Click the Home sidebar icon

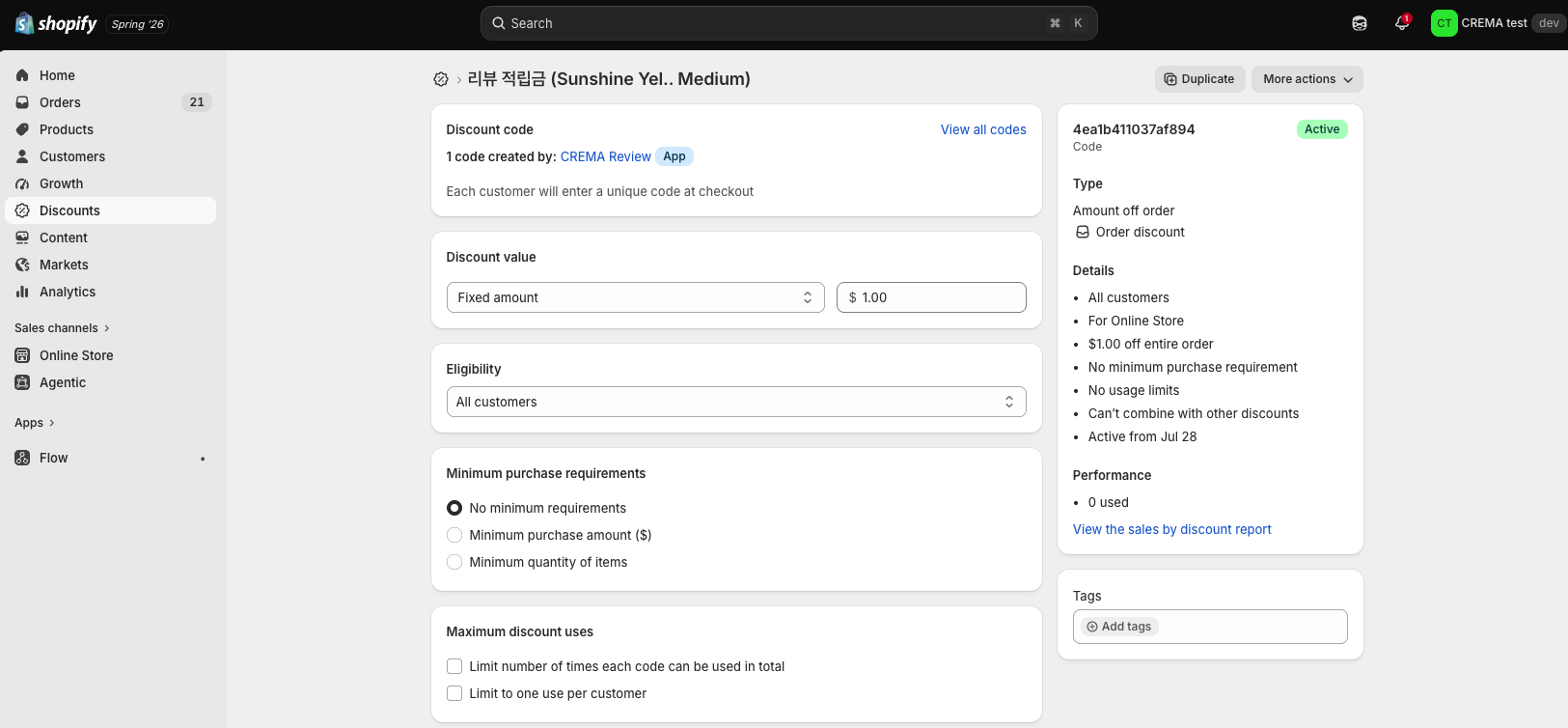pos(22,75)
